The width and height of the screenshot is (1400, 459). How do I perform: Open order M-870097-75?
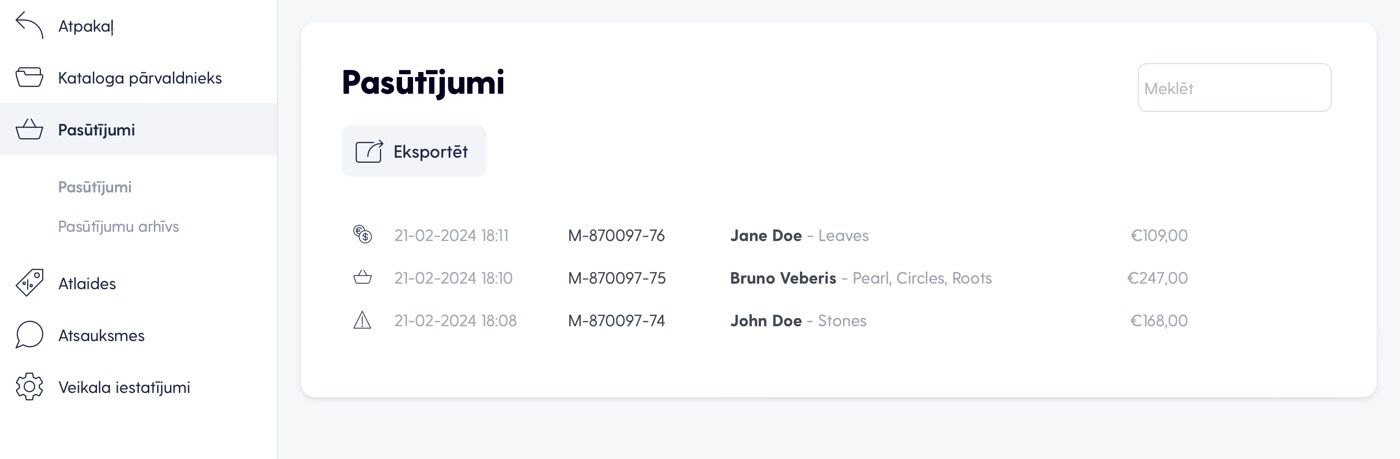[617, 278]
